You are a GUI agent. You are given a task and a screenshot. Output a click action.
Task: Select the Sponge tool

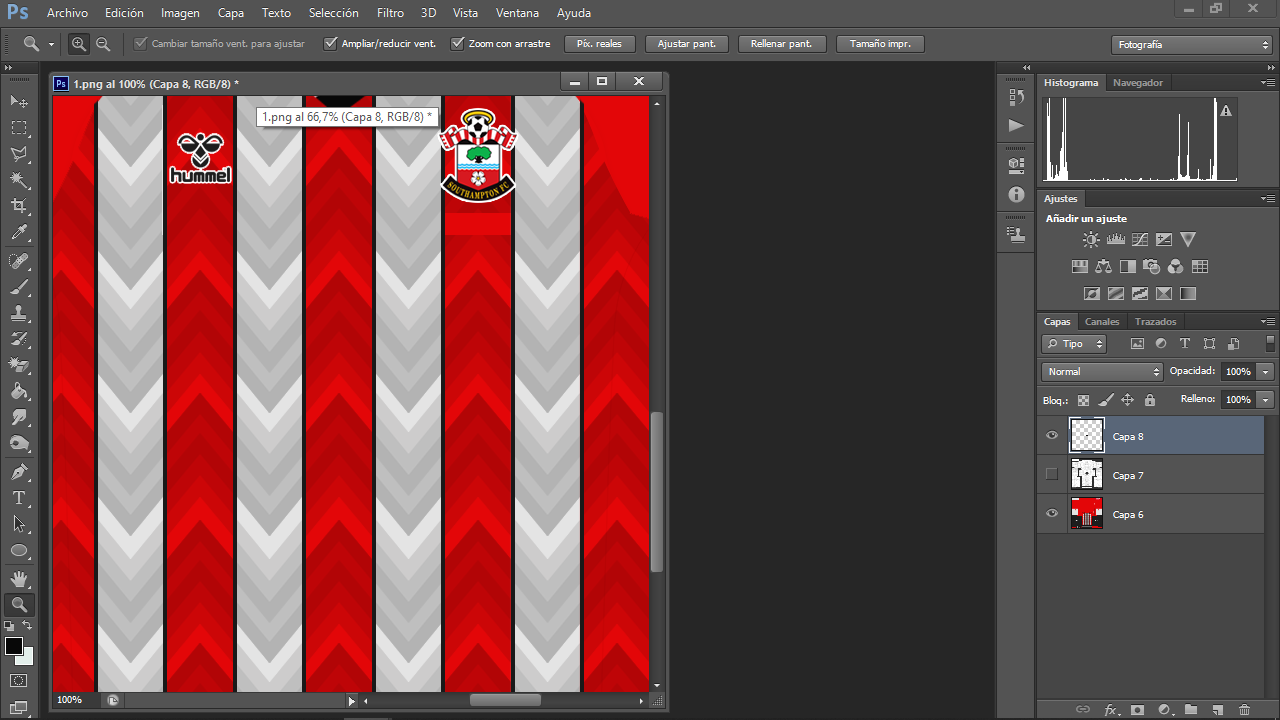click(x=19, y=443)
